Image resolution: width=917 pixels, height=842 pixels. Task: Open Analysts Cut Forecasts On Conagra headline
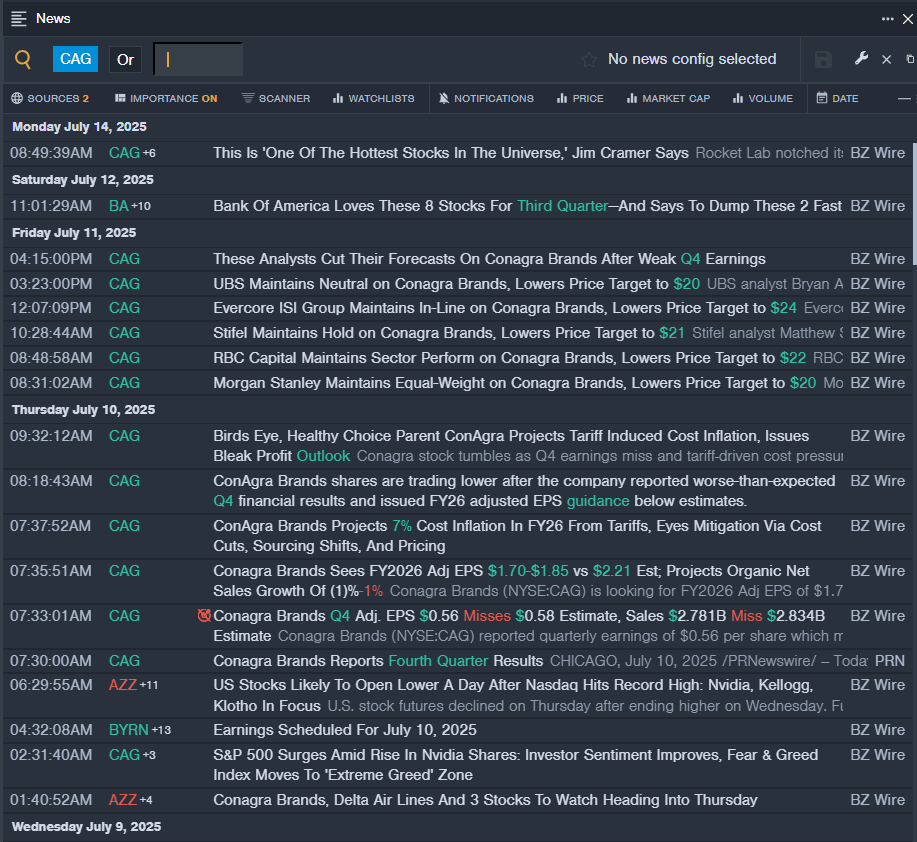pyautogui.click(x=489, y=258)
